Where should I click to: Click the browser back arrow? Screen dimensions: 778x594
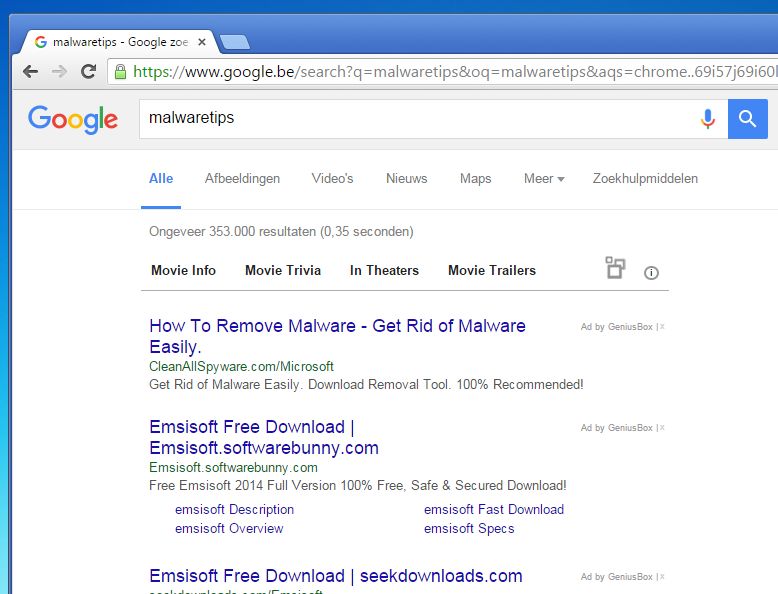pyautogui.click(x=31, y=72)
